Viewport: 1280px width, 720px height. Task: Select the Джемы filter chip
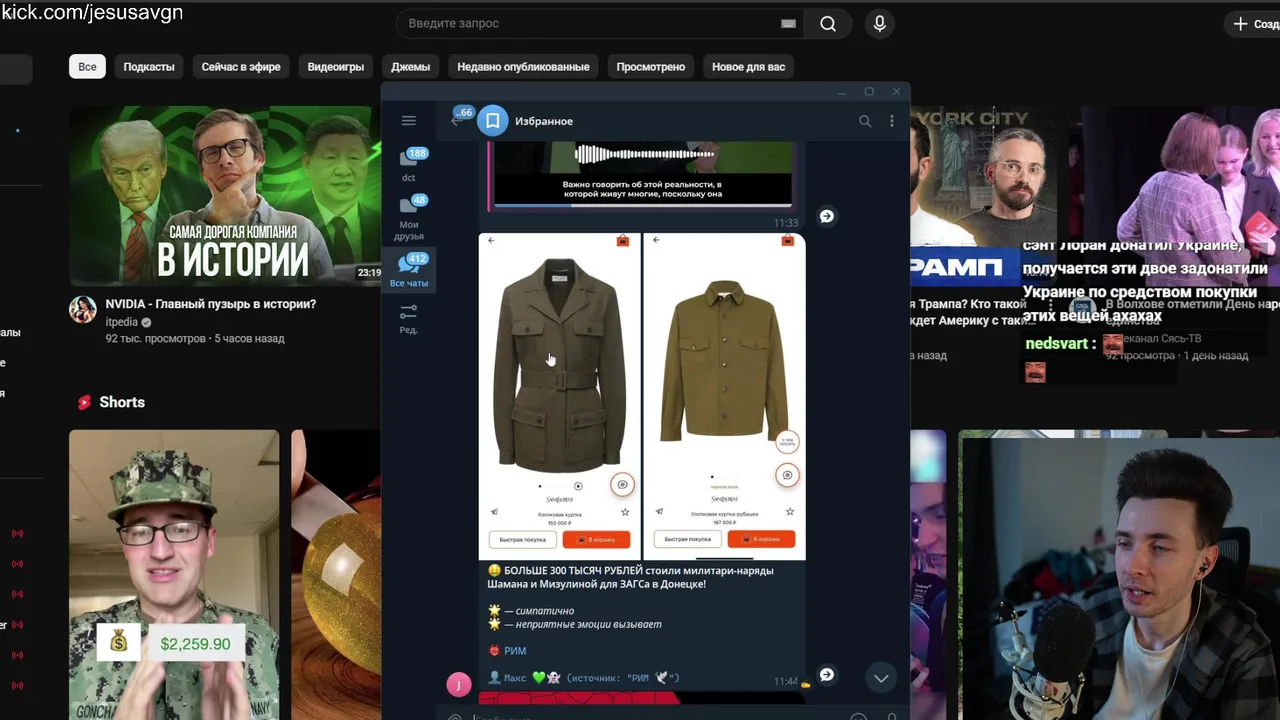click(411, 67)
